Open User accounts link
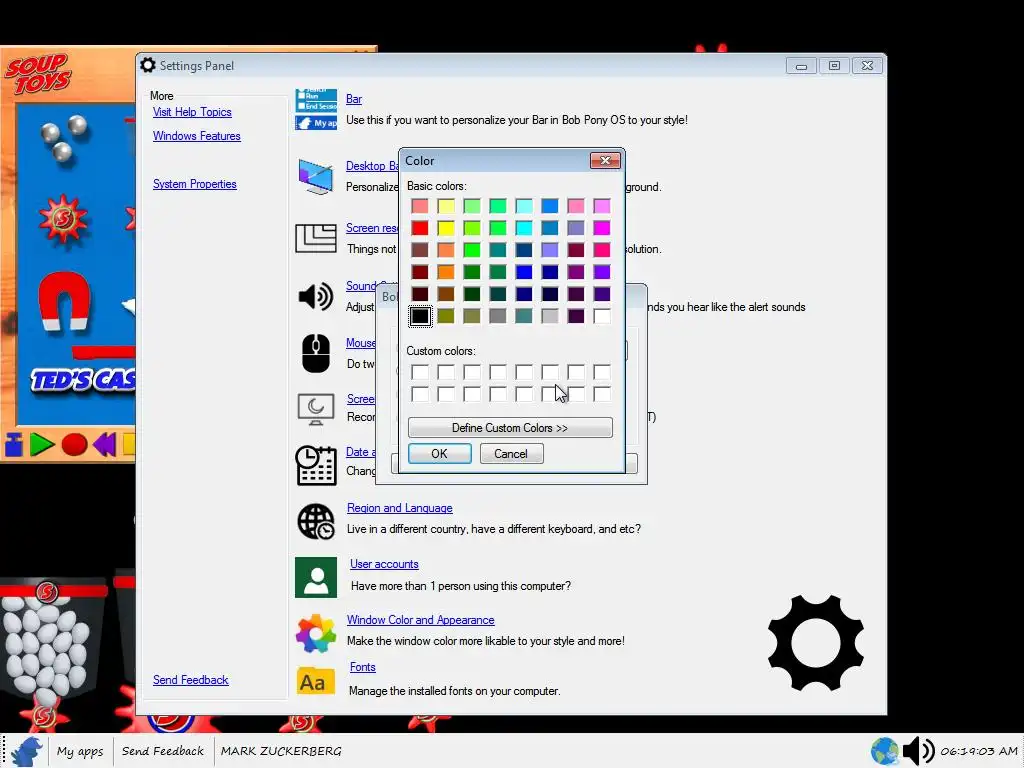Image resolution: width=1024 pixels, height=768 pixels. pyautogui.click(x=384, y=564)
